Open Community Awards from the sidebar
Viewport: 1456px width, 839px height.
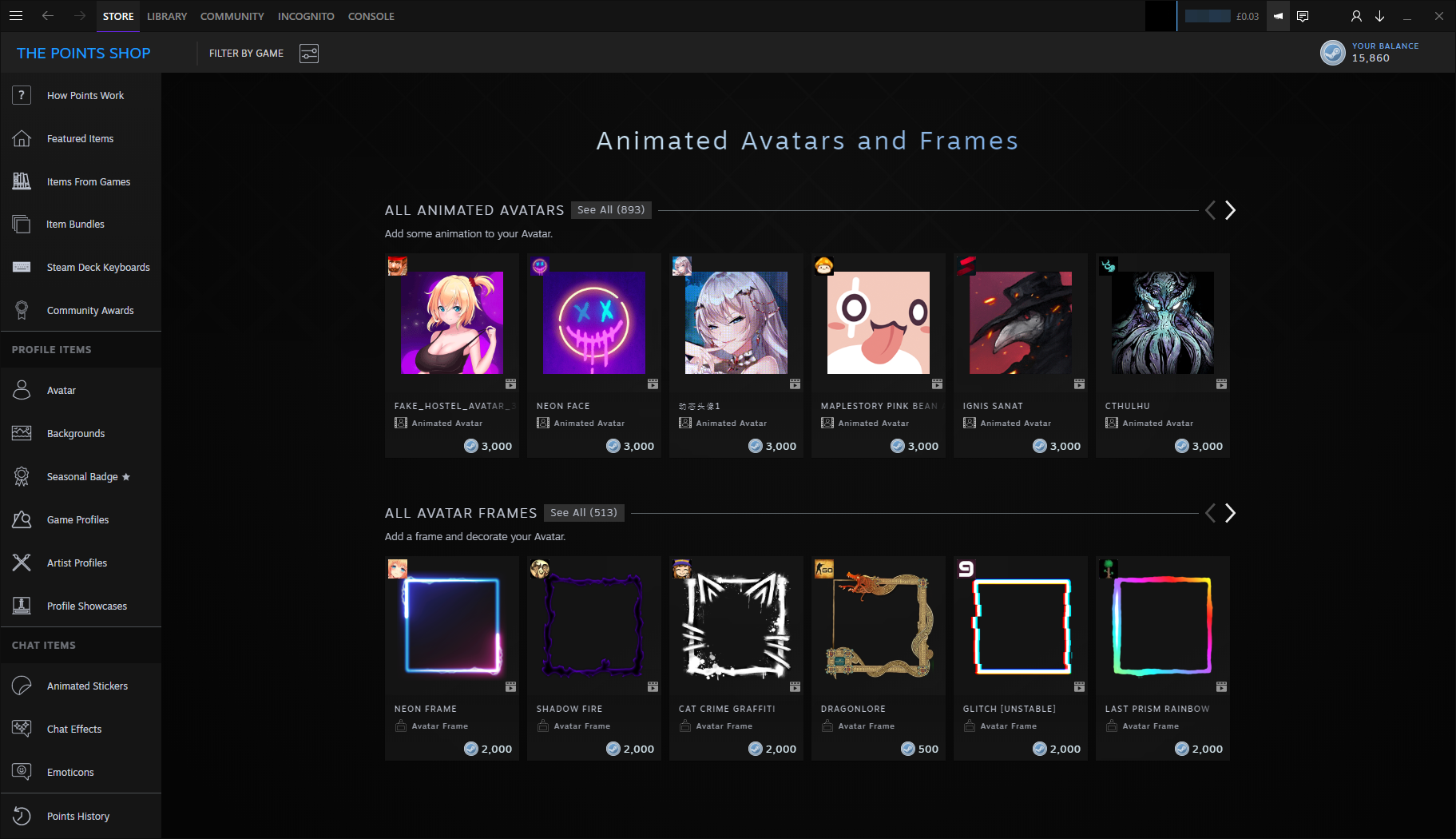pos(89,310)
